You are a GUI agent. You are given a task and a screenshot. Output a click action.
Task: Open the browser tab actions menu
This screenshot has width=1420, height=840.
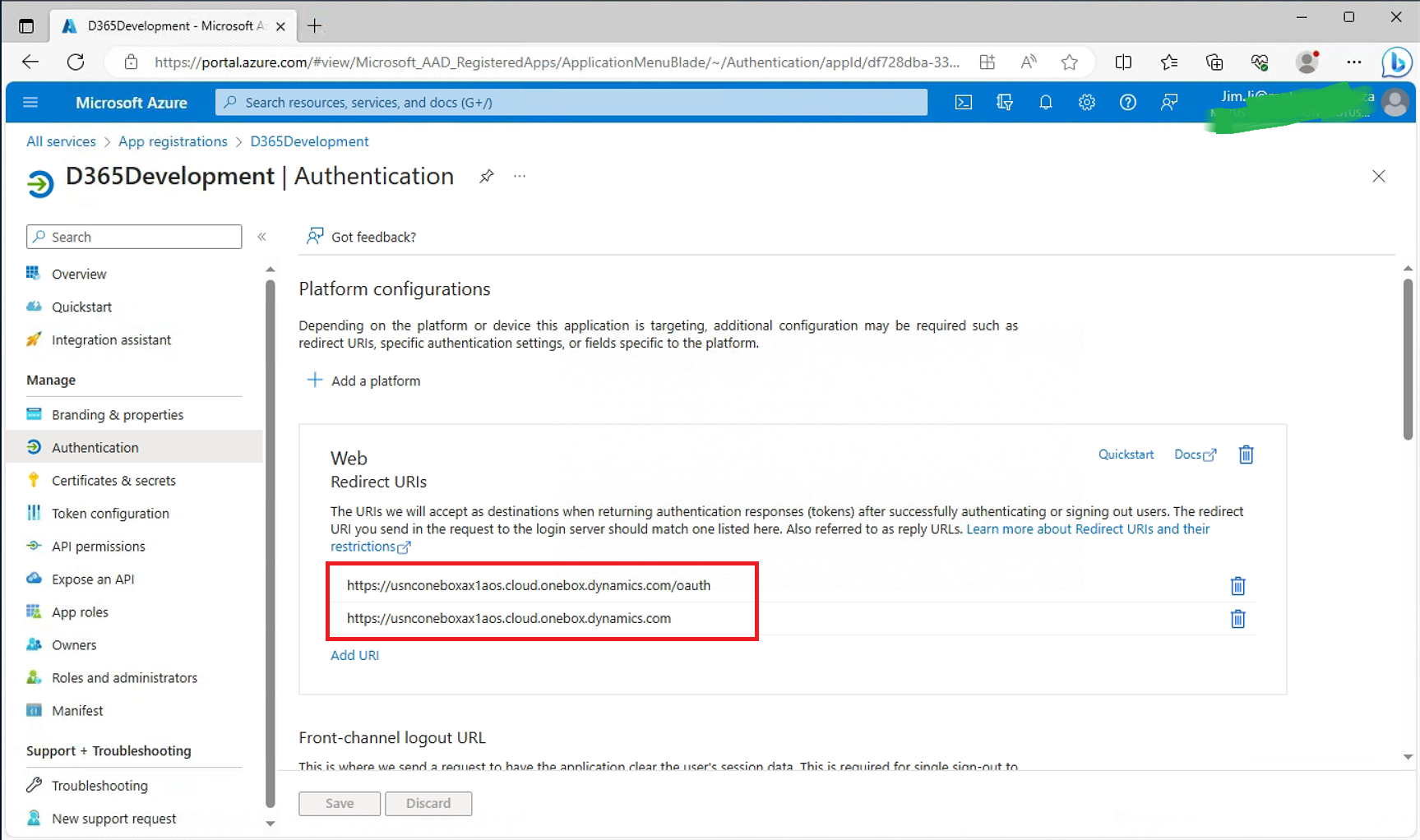click(x=26, y=26)
